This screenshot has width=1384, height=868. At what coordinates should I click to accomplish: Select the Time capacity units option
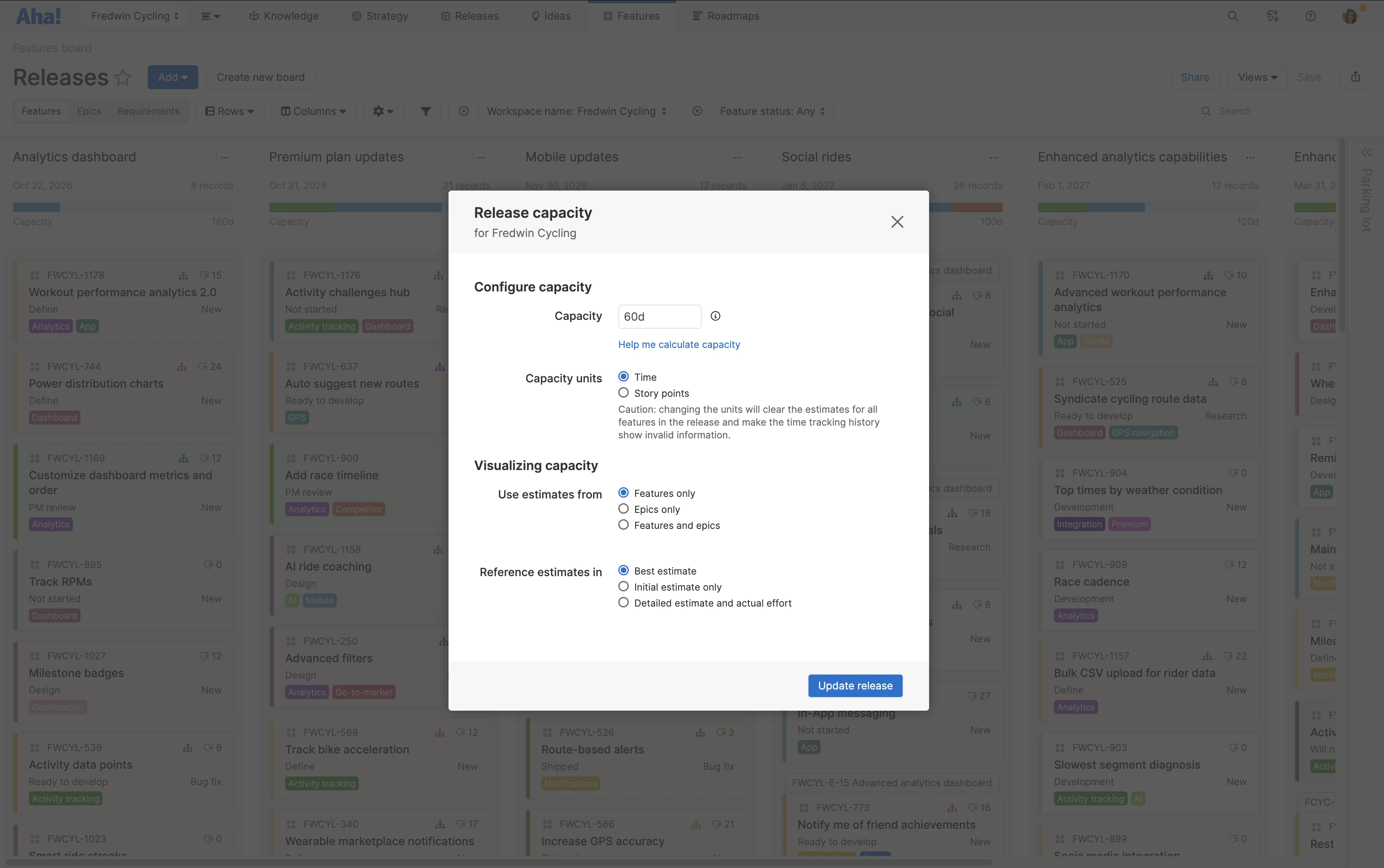624,377
